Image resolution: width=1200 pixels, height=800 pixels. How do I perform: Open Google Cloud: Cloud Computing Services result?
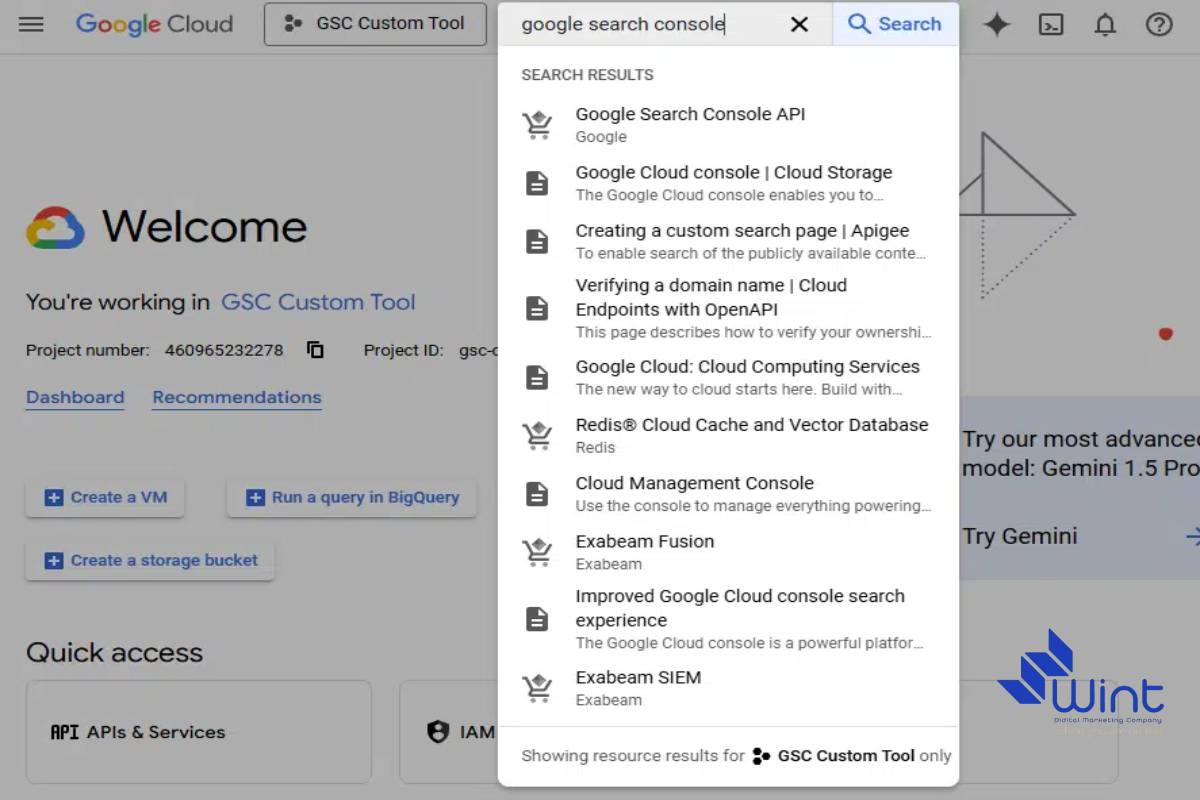point(728,377)
